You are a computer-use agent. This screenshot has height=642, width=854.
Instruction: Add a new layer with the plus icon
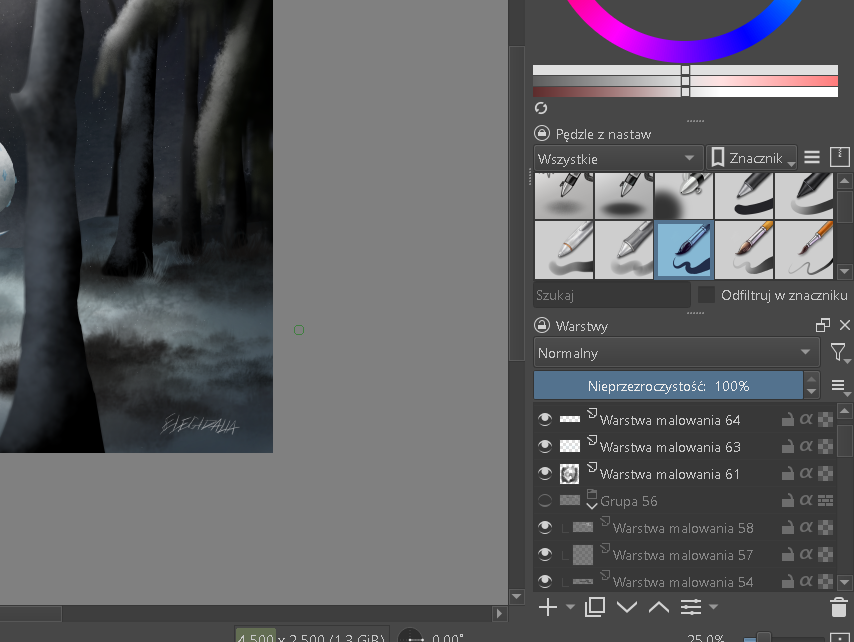coord(548,607)
